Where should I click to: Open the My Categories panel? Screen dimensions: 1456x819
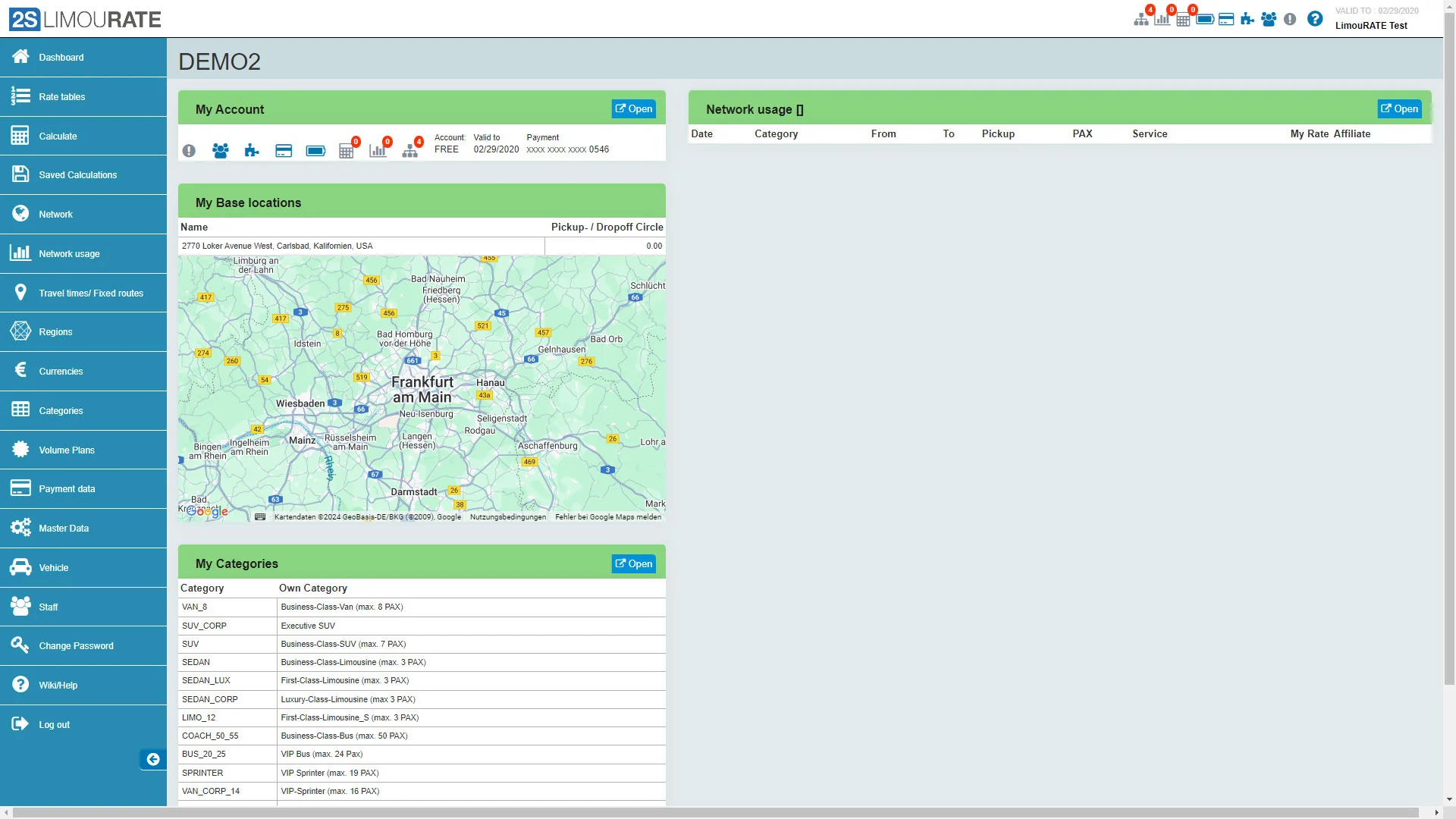(633, 563)
